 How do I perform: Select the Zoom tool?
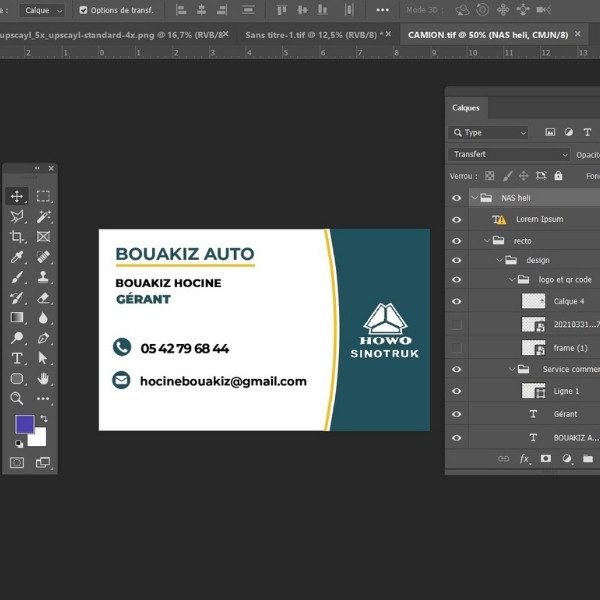tap(17, 398)
